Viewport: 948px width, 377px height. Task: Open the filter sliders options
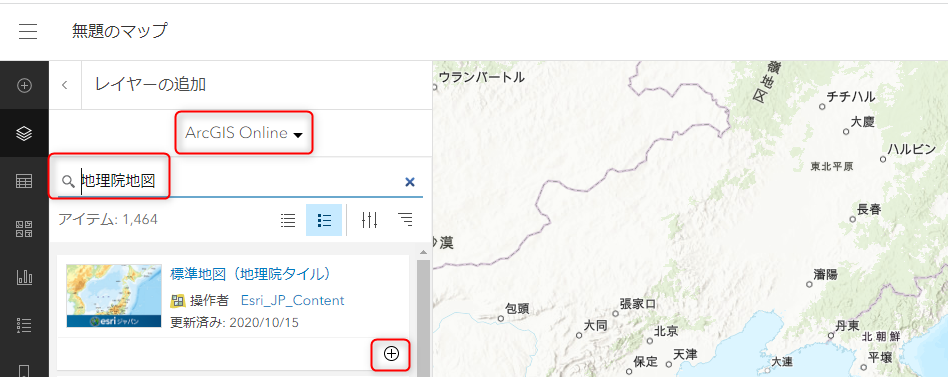pos(369,221)
